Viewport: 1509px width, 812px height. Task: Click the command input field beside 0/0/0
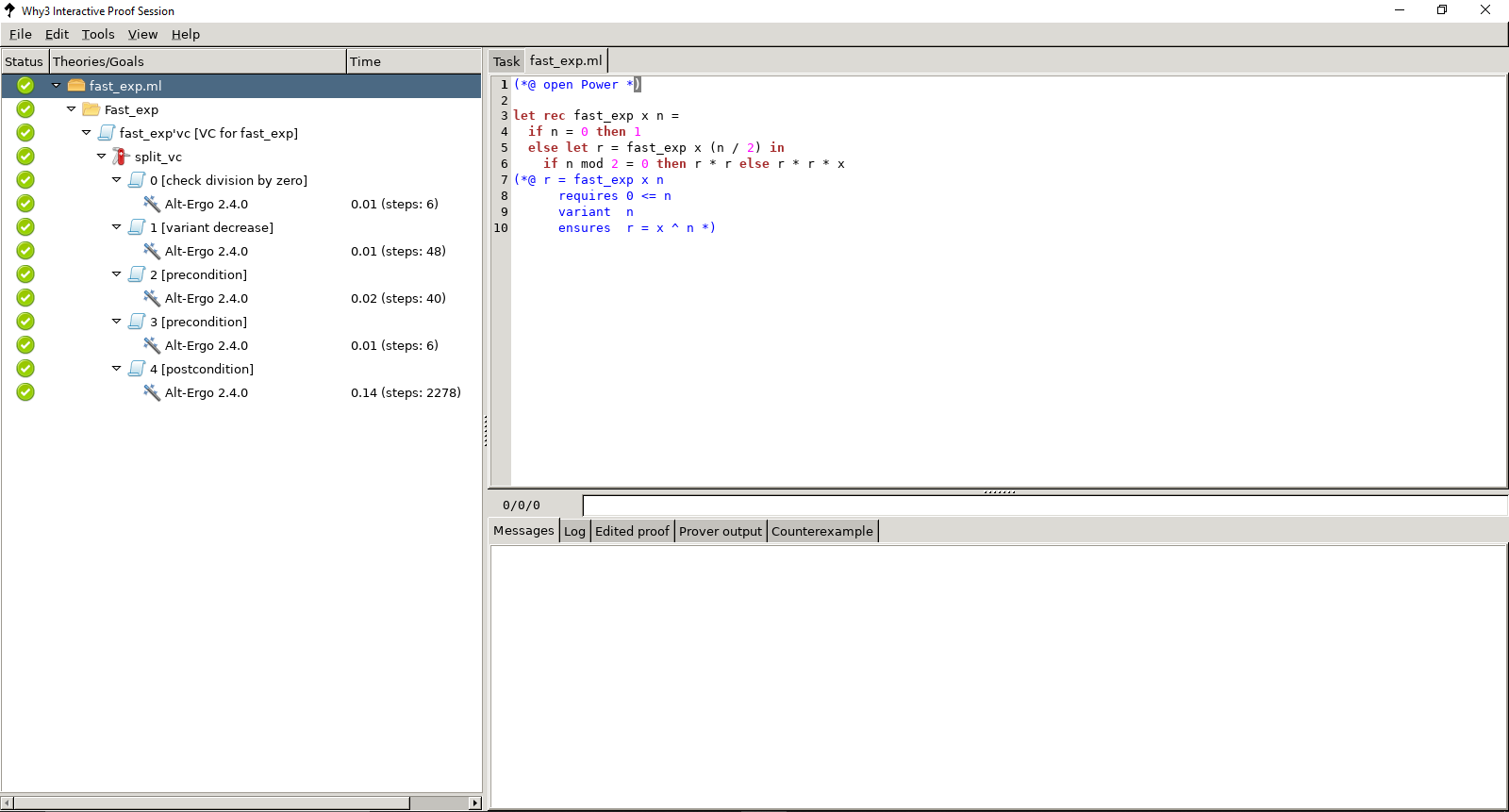[1045, 505]
